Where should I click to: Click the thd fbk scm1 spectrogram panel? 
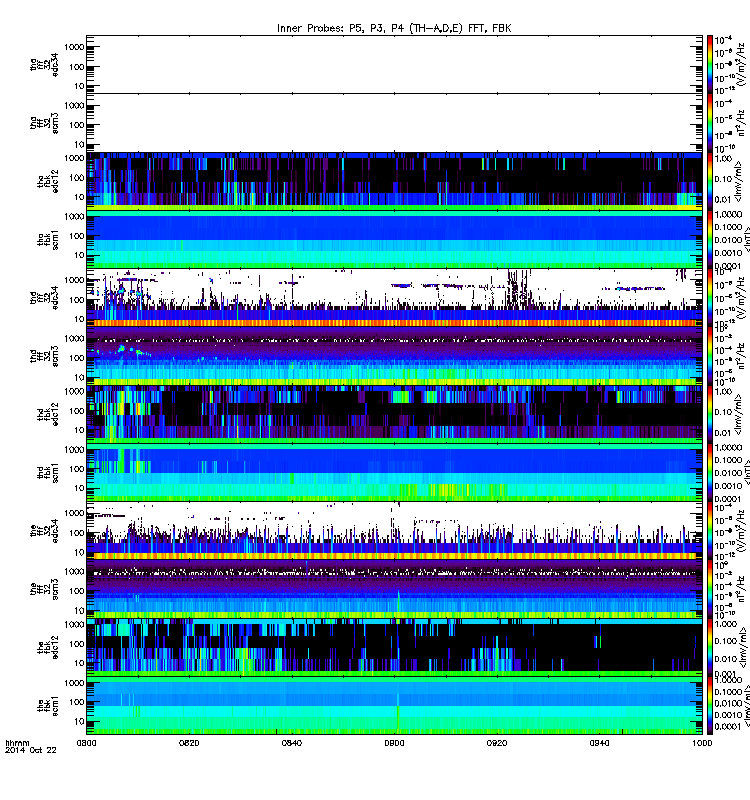coord(394,472)
